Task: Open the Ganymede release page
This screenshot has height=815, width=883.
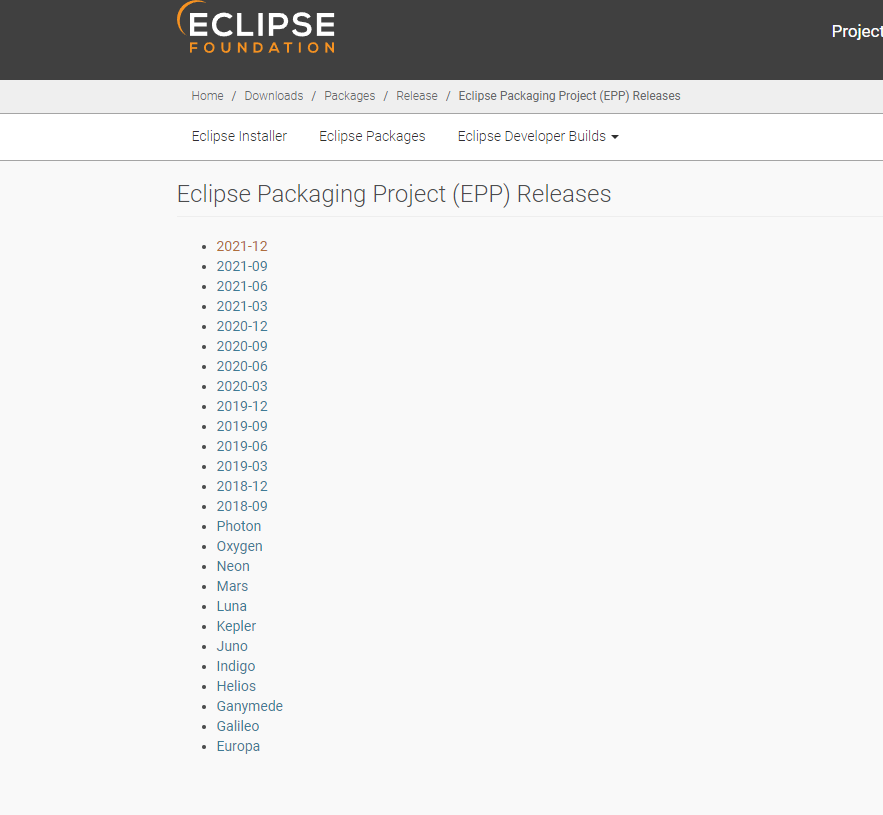Action: coord(249,706)
